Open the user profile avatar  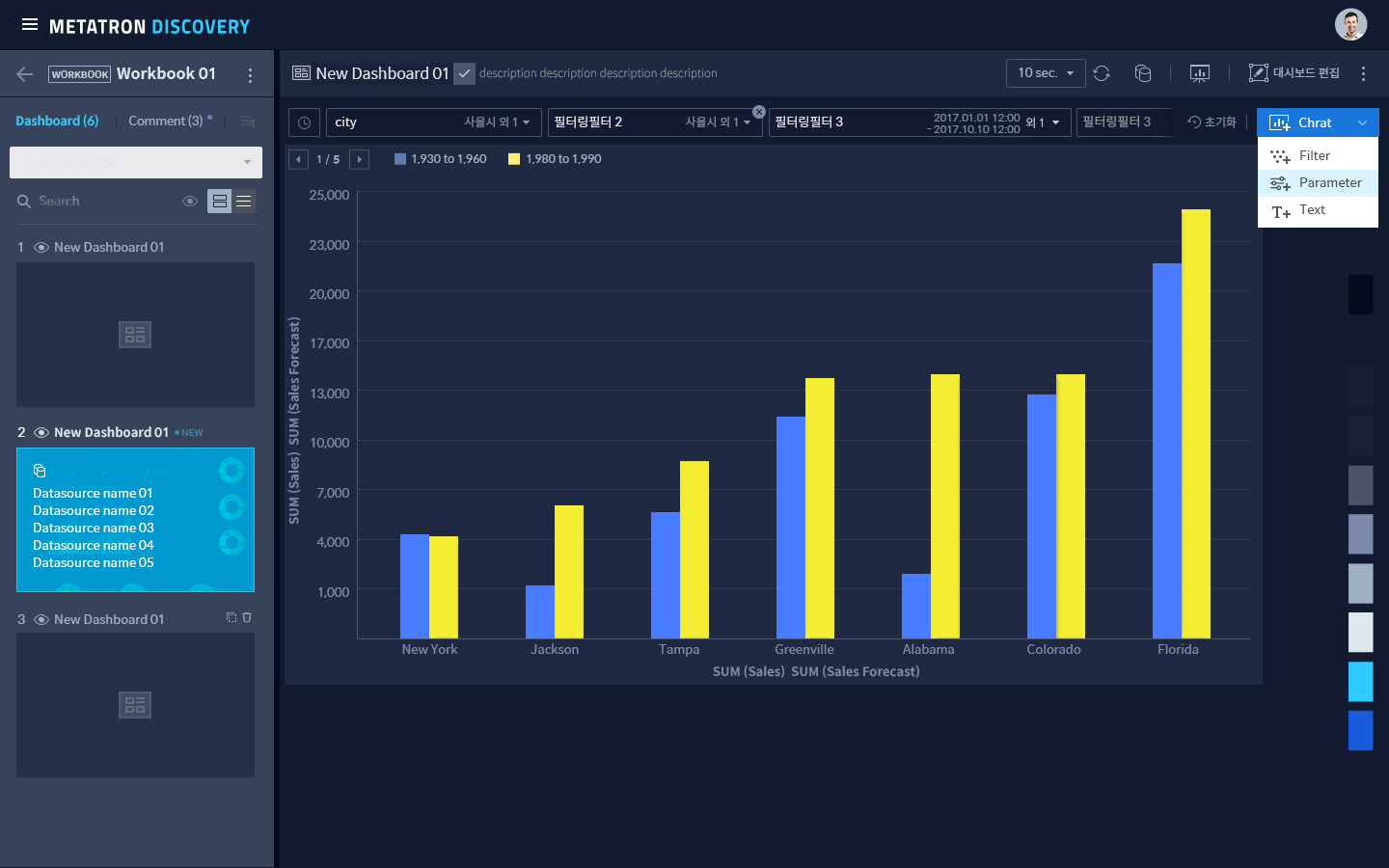1350,25
